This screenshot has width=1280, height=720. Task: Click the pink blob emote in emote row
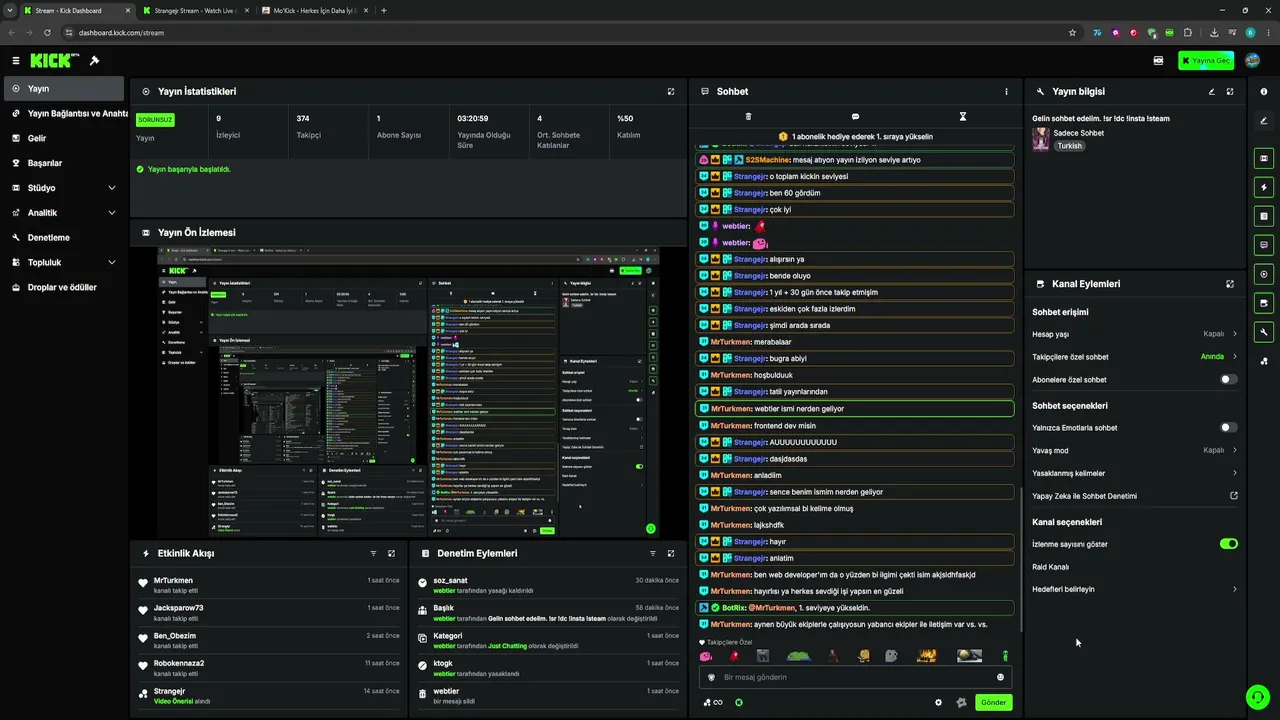(706, 656)
